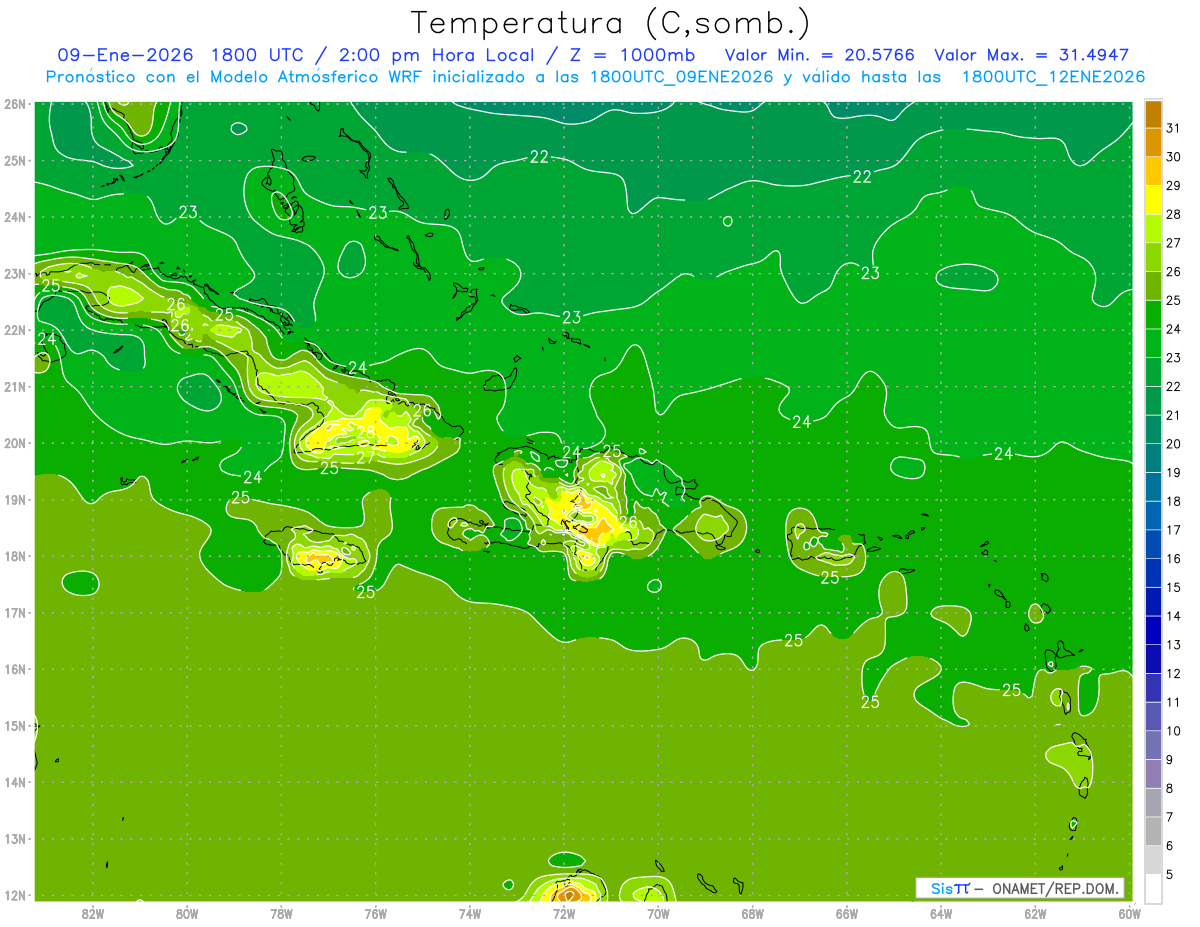Select the date text '09-Ene-2026'
The height and width of the screenshot is (927, 1200).
click(x=126, y=55)
